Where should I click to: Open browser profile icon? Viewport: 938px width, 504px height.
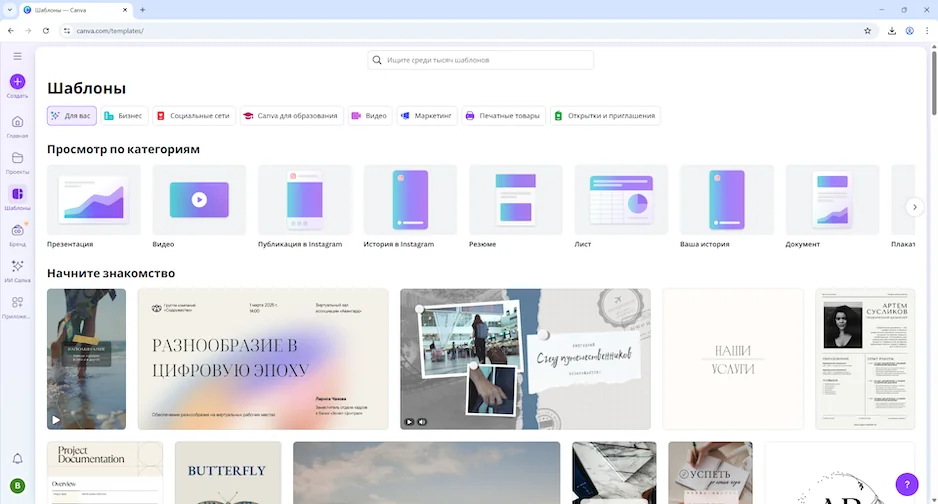[909, 30]
